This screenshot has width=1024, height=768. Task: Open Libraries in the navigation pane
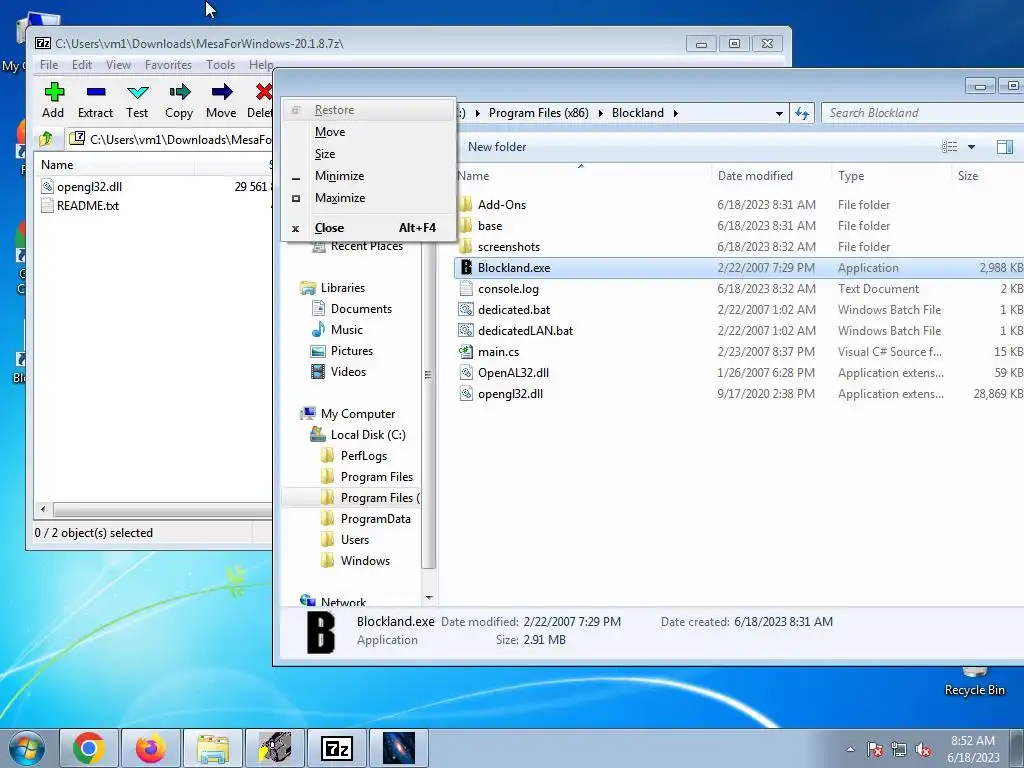tap(343, 288)
